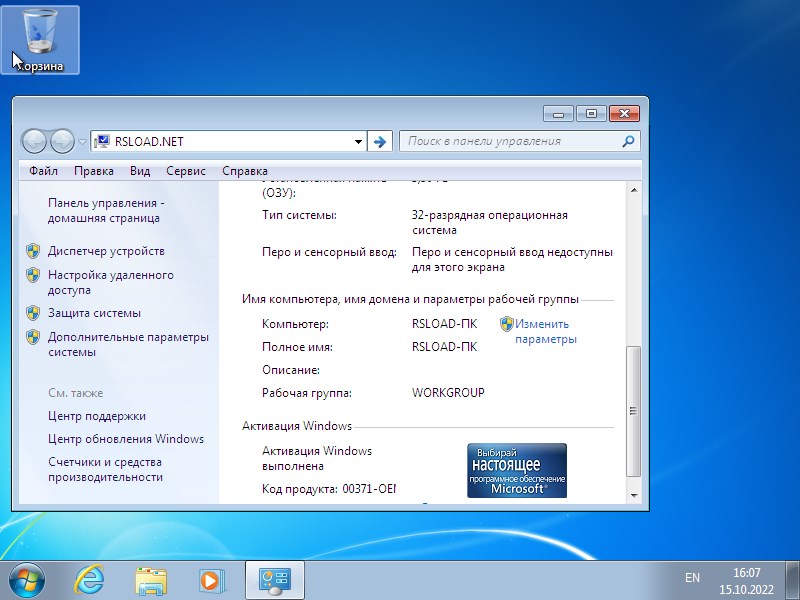The height and width of the screenshot is (600, 800).
Task: Click the Описание label
Action: [291, 370]
